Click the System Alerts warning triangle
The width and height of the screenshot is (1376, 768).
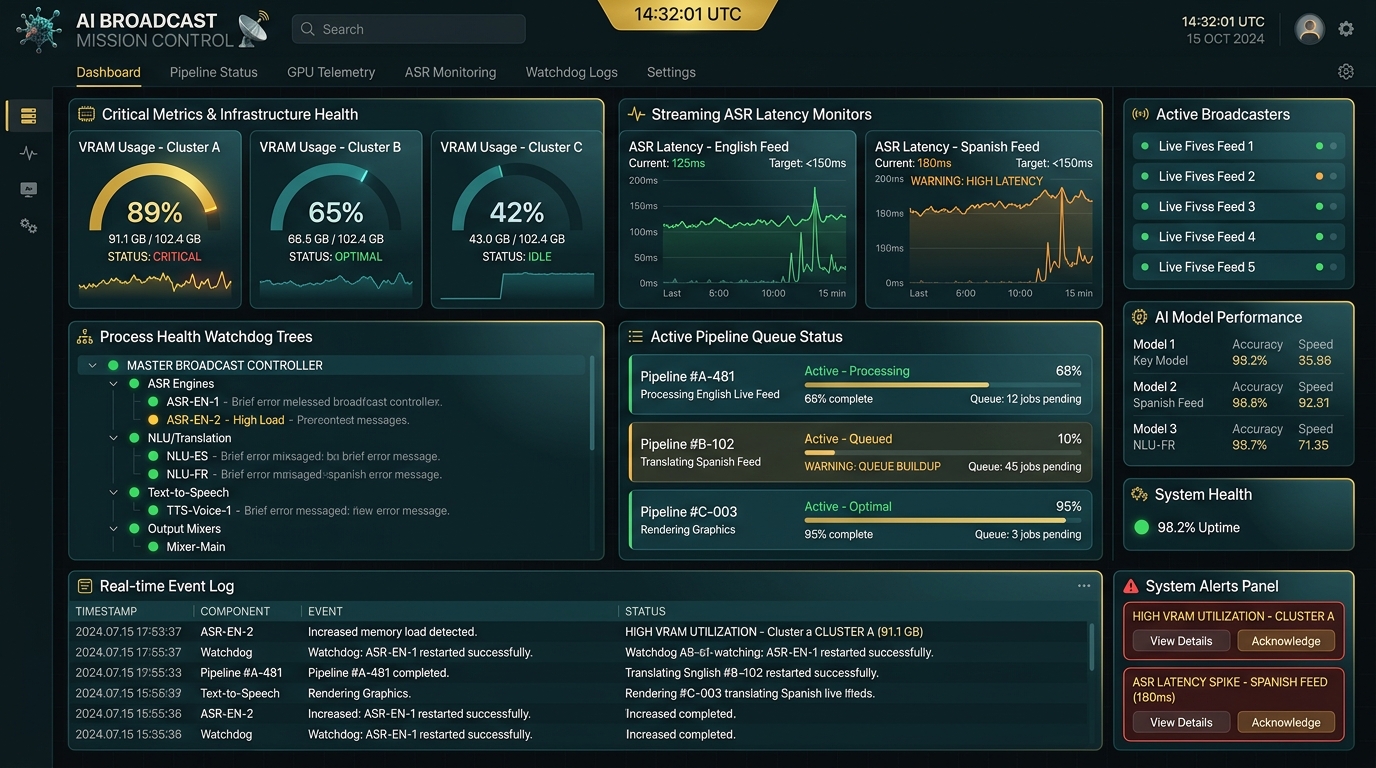1131,586
